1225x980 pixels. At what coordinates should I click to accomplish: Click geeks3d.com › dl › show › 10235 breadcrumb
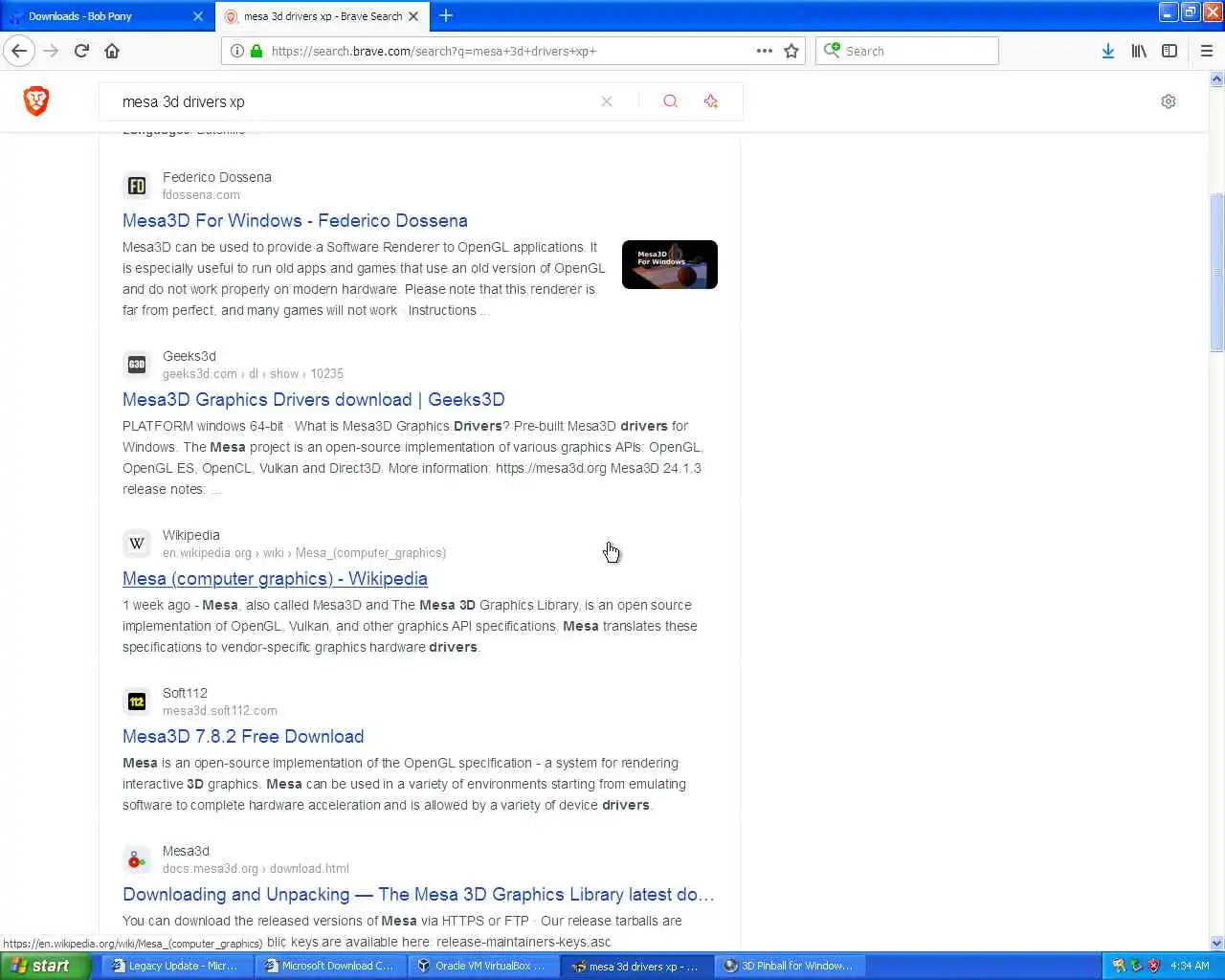pyautogui.click(x=253, y=373)
